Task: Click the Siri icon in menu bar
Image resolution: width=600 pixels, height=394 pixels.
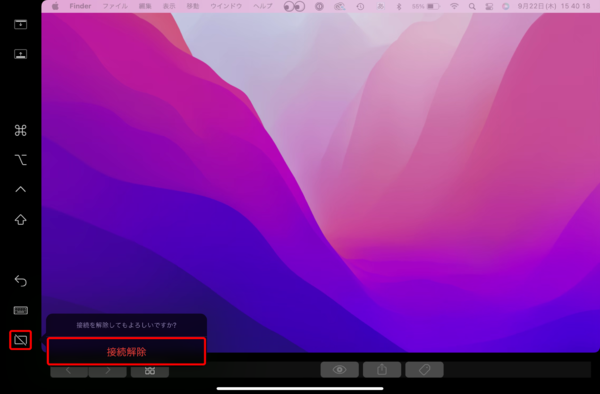Action: pos(506,7)
